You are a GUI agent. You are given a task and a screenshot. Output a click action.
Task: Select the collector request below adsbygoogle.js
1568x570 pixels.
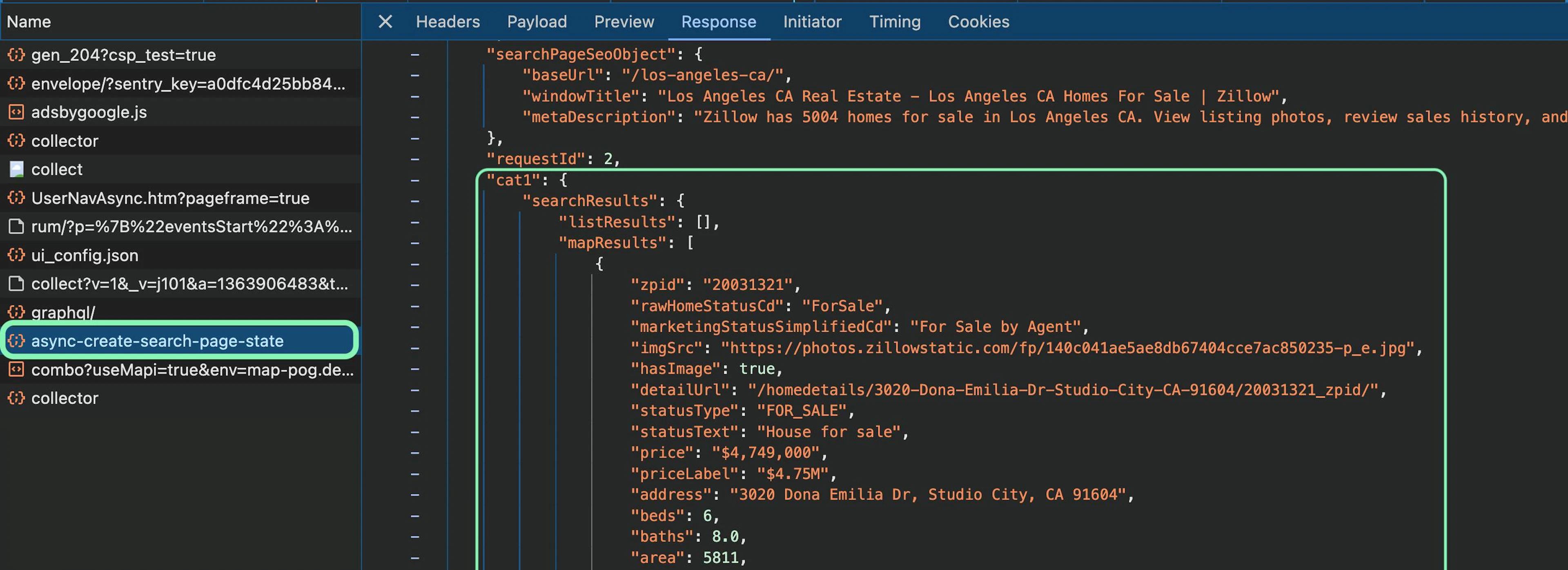tap(180, 141)
